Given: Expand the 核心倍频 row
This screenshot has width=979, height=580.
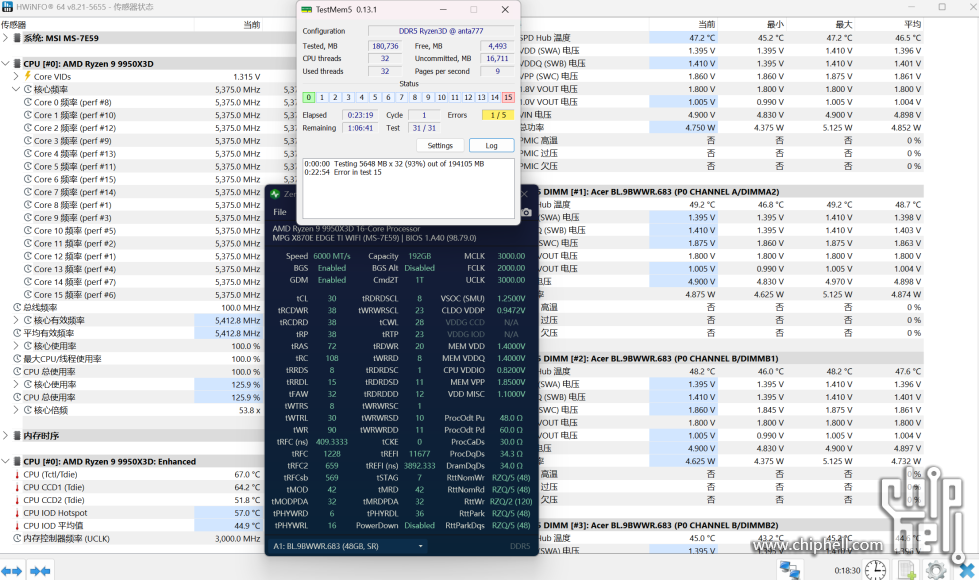Looking at the screenshot, I should click(x=16, y=410).
